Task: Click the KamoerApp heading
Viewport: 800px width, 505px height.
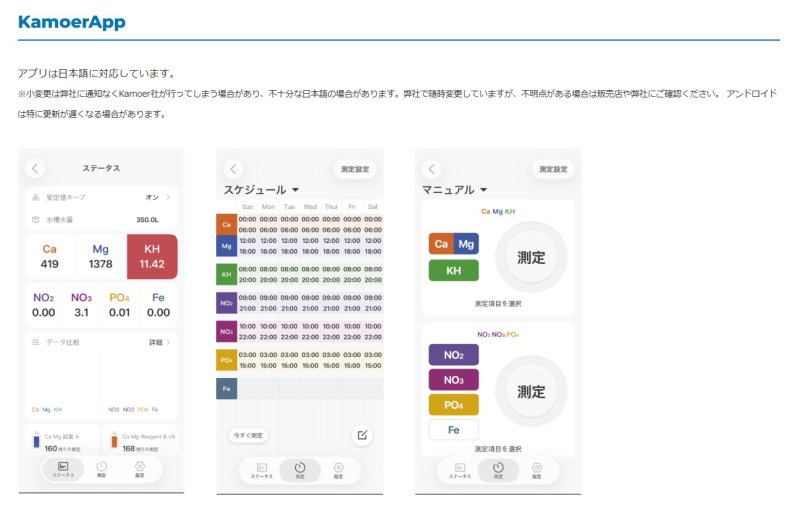Action: tap(72, 22)
